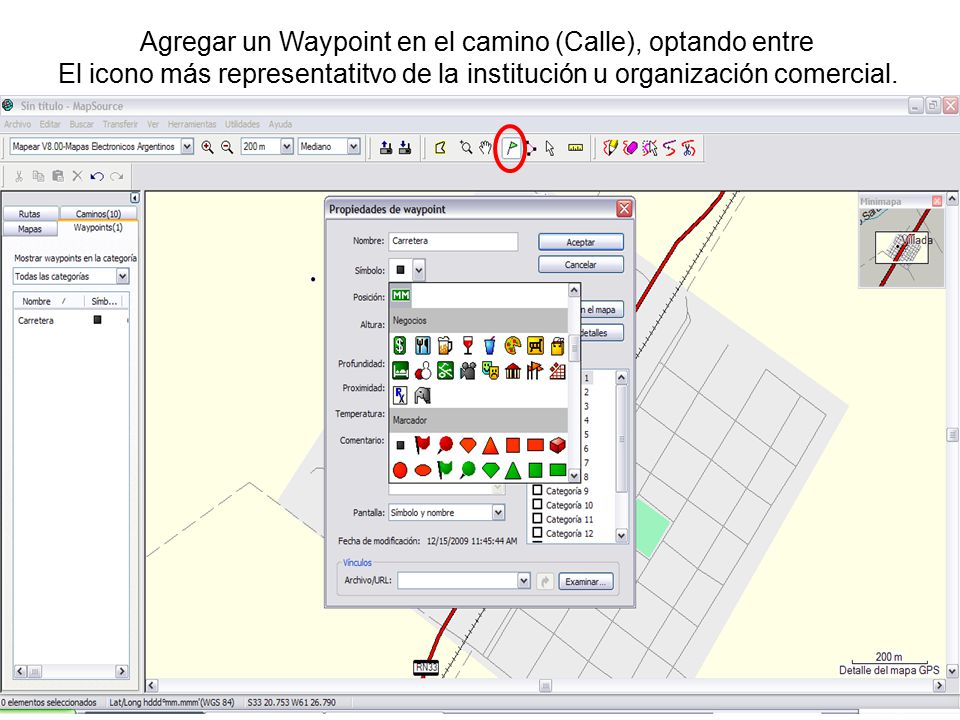Select the Map tool icon

tap(440, 148)
